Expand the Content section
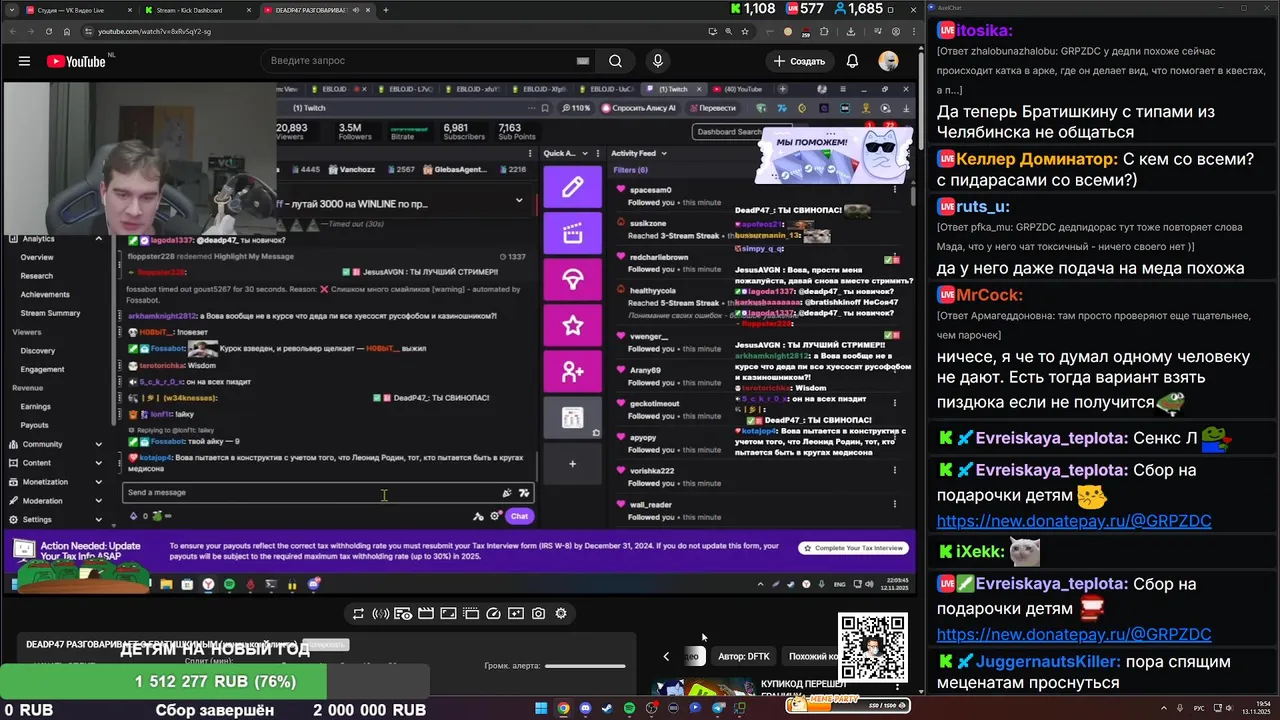 tap(98, 463)
